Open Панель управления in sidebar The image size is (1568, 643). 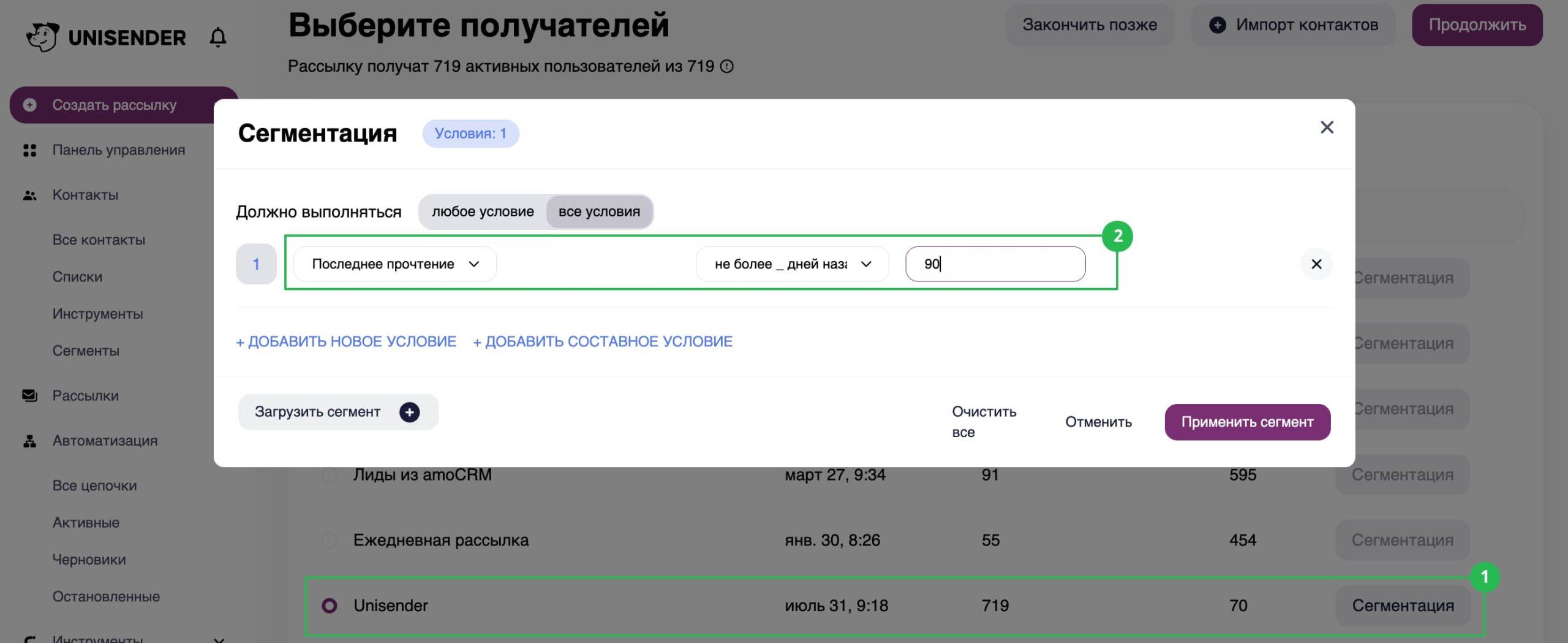[x=118, y=150]
